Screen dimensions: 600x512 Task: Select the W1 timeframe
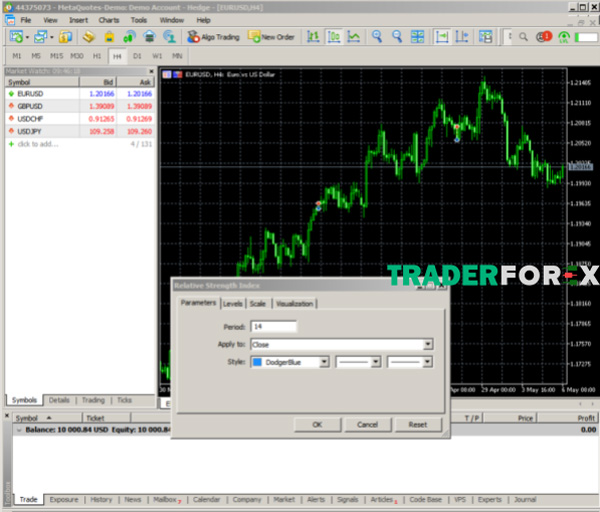coord(157,56)
